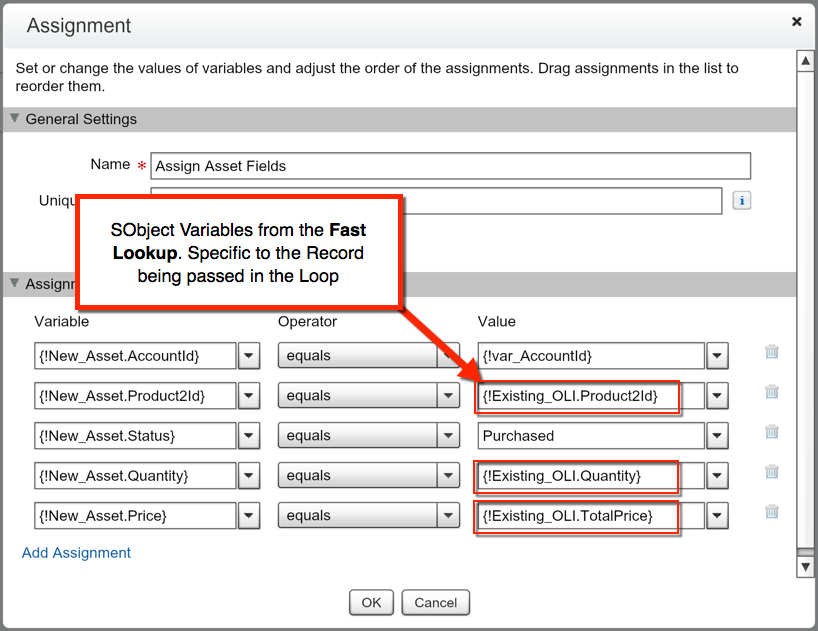Close the Assignment dialog with X
The width and height of the screenshot is (818, 631).
pos(796,21)
